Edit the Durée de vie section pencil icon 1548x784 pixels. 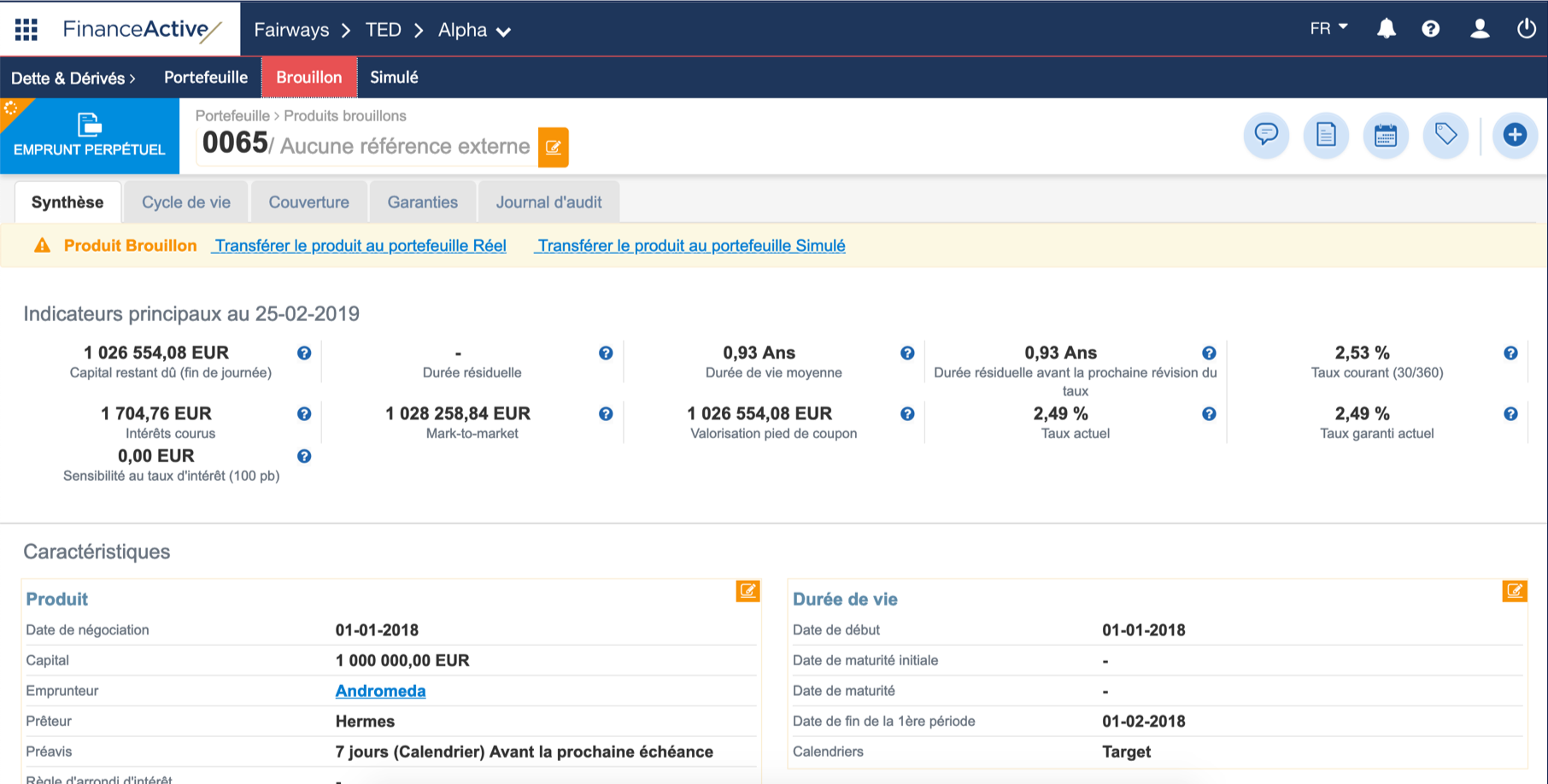(x=1514, y=590)
